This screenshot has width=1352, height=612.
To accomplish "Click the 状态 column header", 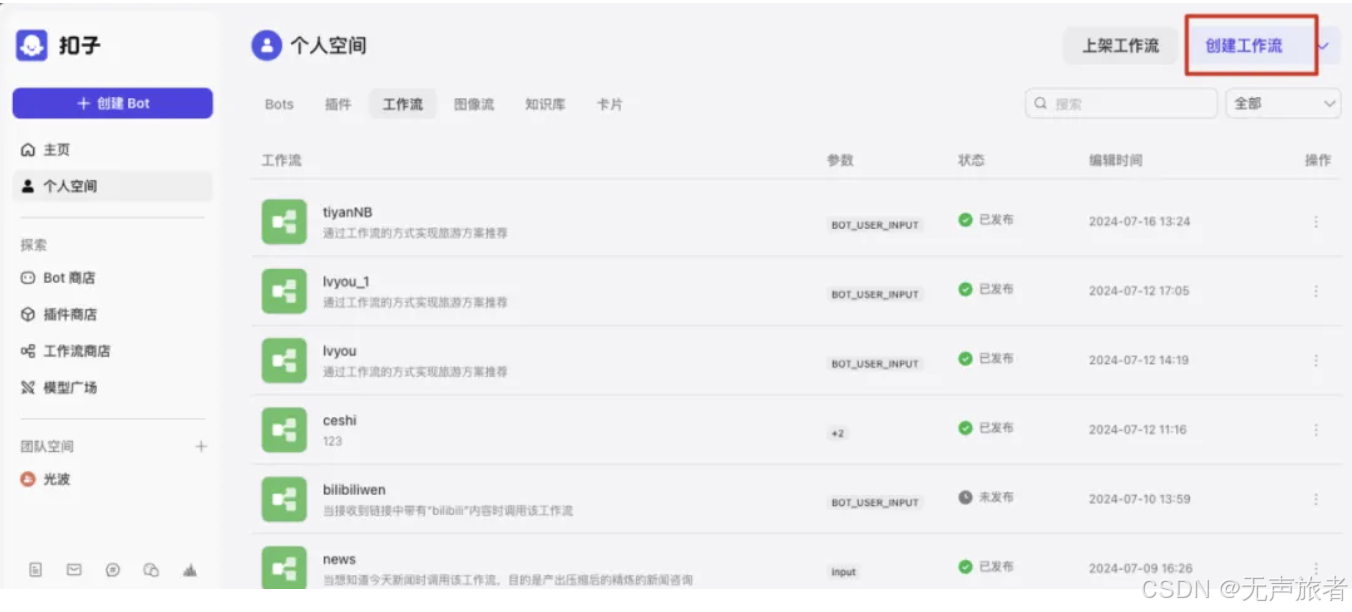I will [971, 160].
